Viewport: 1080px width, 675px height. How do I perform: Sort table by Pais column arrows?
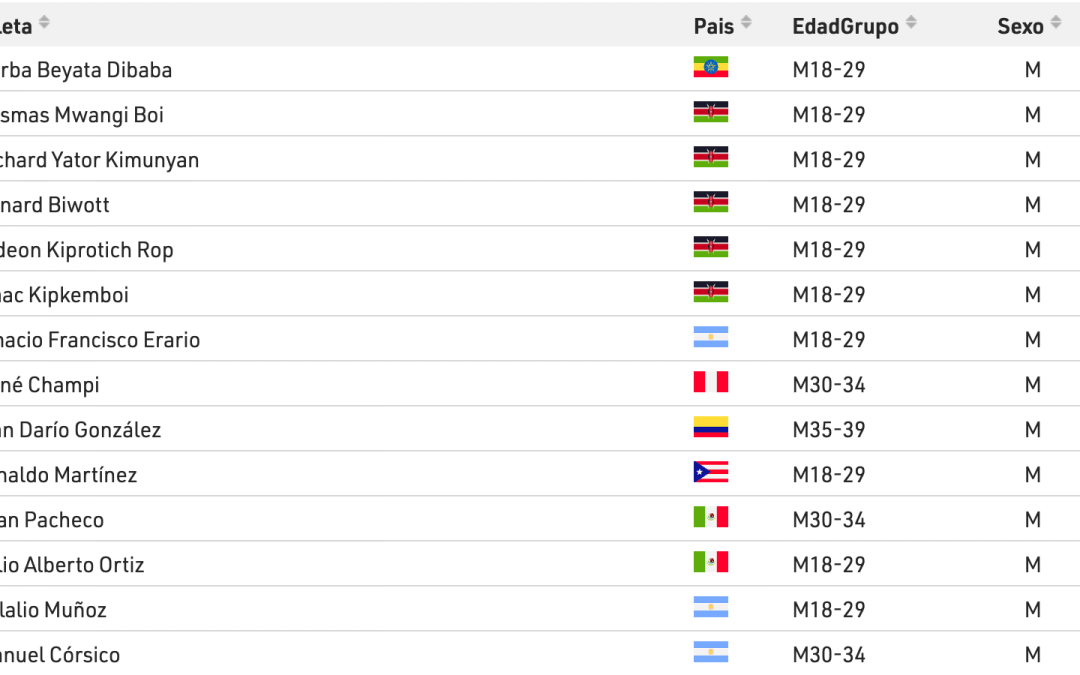(x=746, y=24)
